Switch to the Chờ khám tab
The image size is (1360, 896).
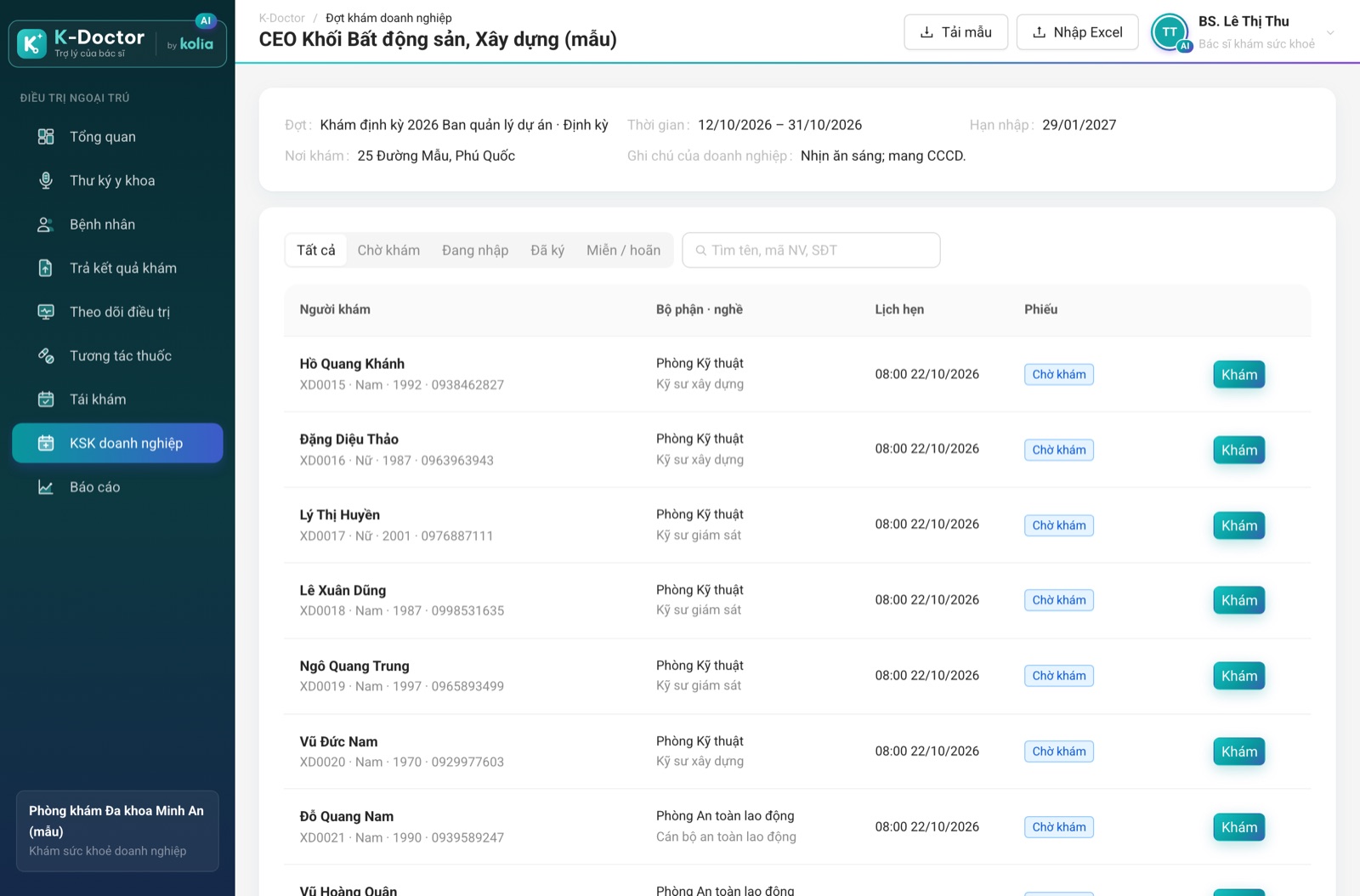click(x=388, y=250)
